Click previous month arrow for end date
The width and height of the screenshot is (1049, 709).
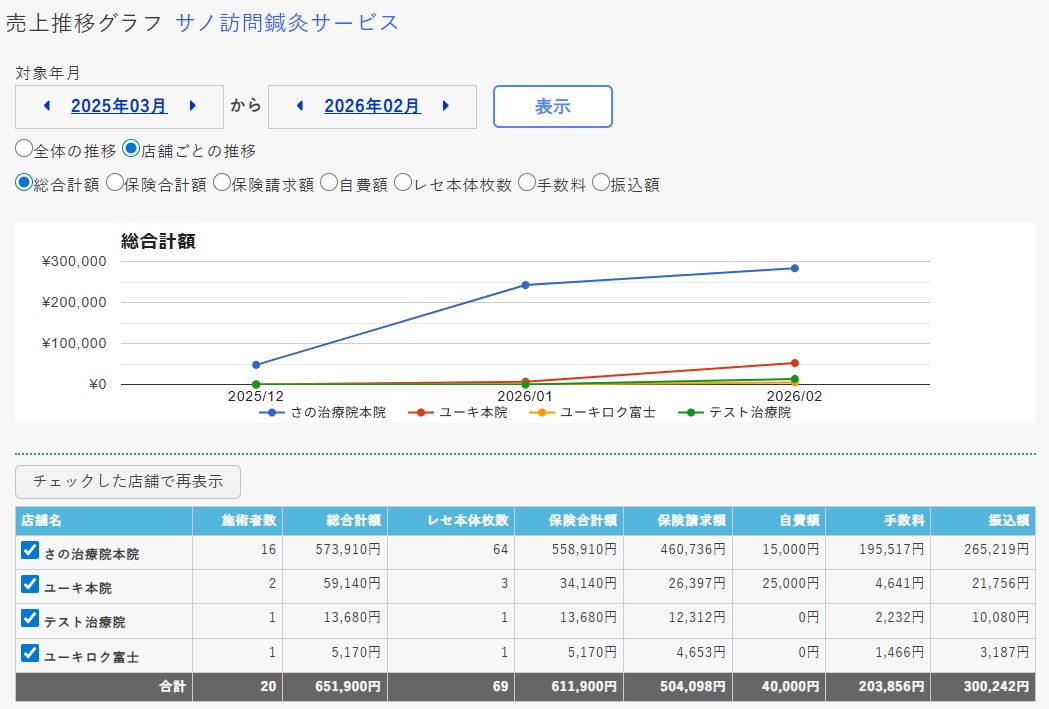point(300,106)
